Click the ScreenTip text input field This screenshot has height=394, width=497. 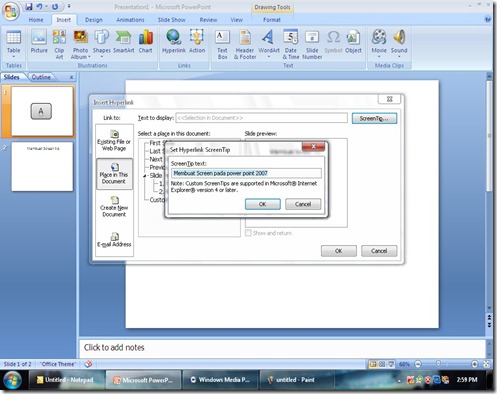[246, 173]
